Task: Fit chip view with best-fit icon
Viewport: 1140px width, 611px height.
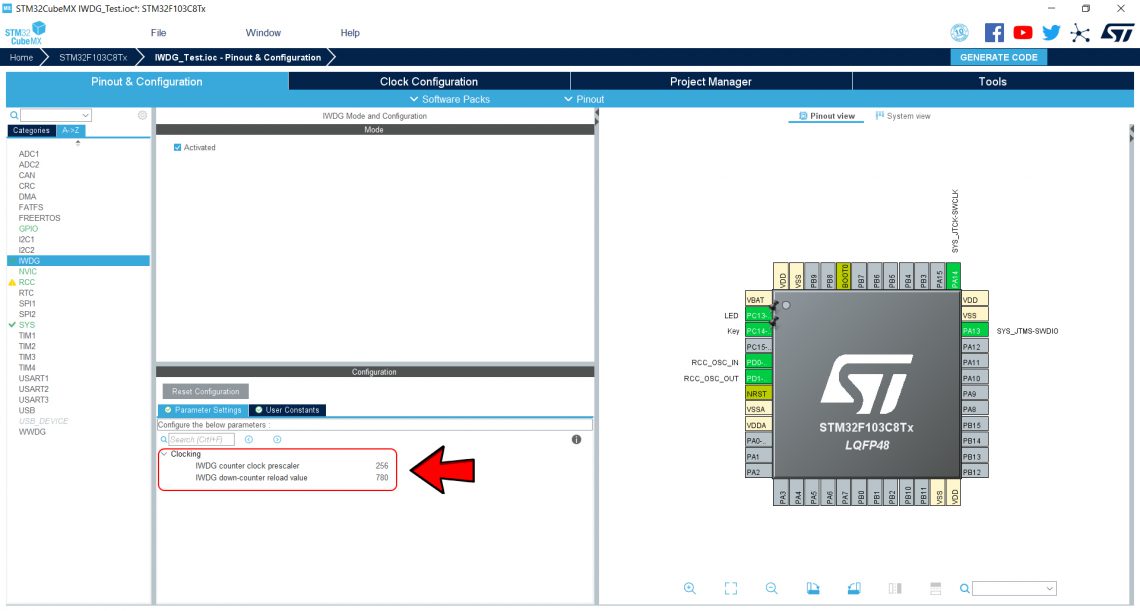Action: pos(731,588)
